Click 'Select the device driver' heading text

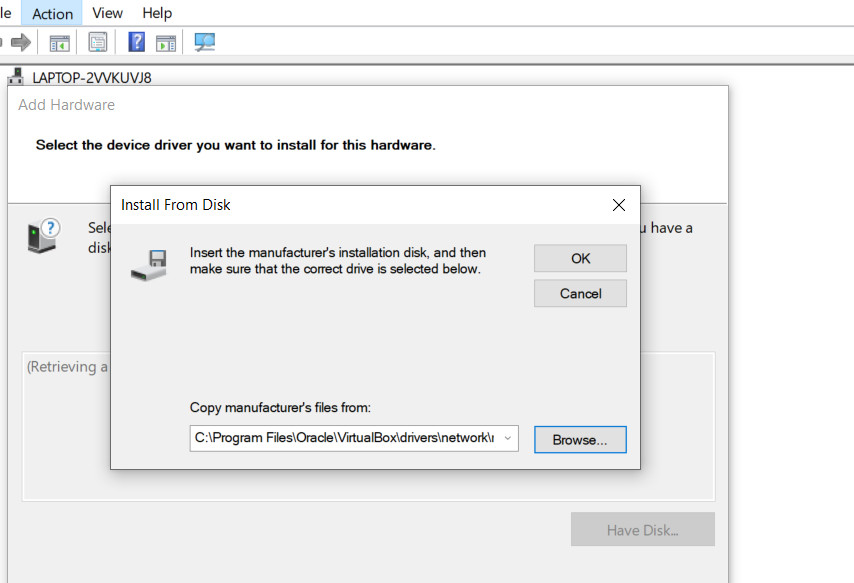(235, 145)
